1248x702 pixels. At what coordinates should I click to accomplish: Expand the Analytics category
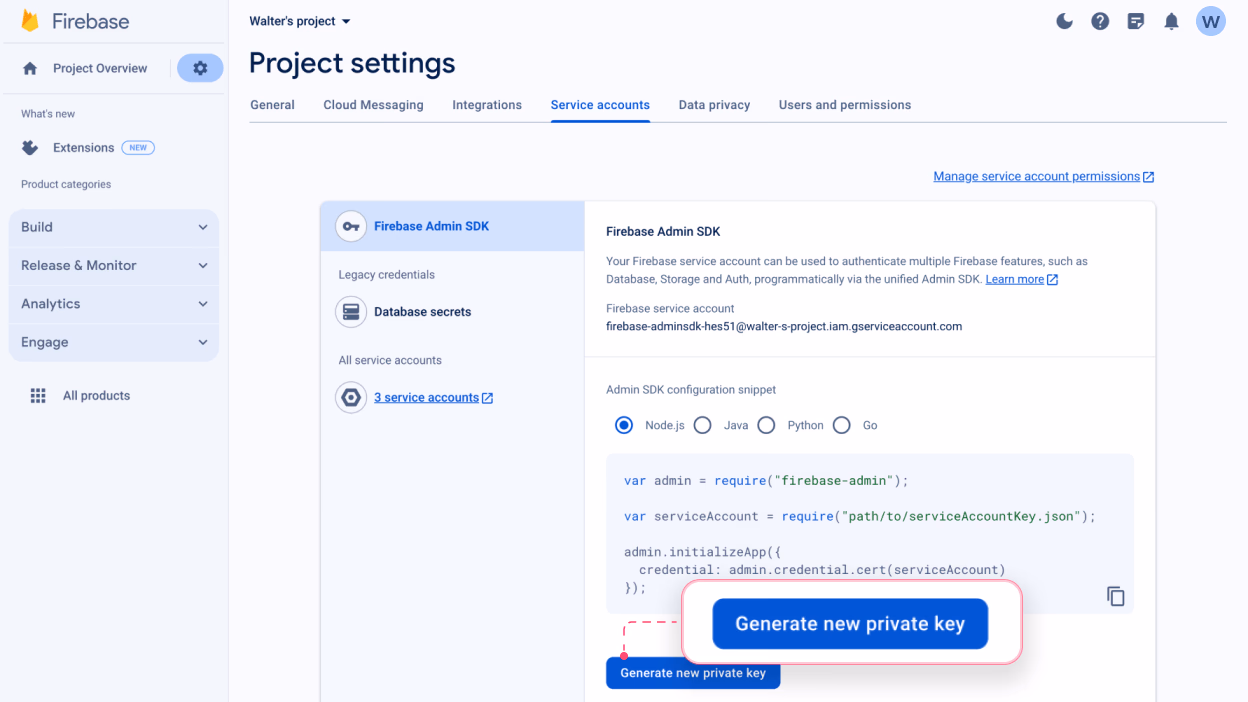click(114, 304)
